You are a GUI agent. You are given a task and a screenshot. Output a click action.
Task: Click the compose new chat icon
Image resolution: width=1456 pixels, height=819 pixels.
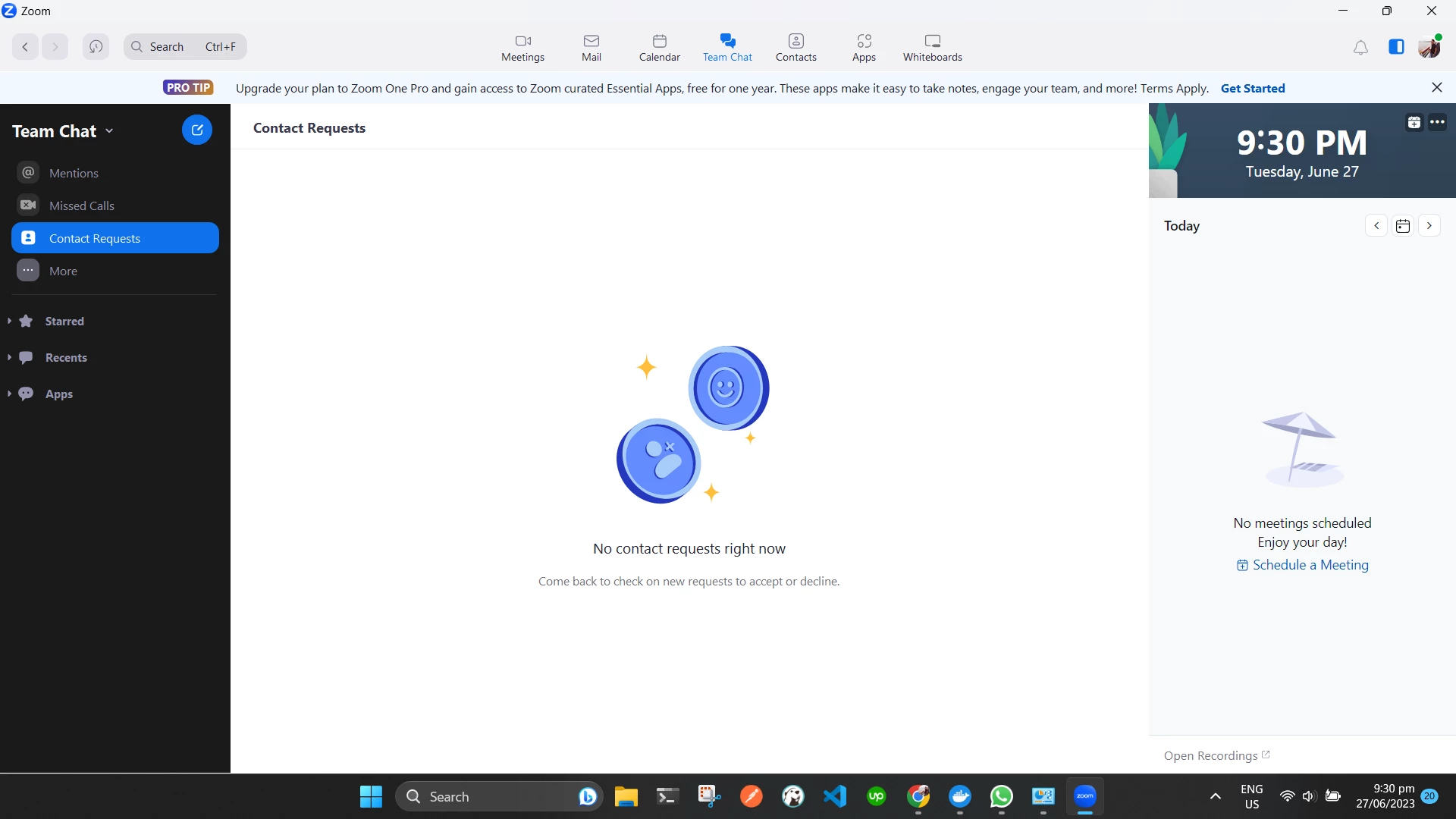click(196, 130)
